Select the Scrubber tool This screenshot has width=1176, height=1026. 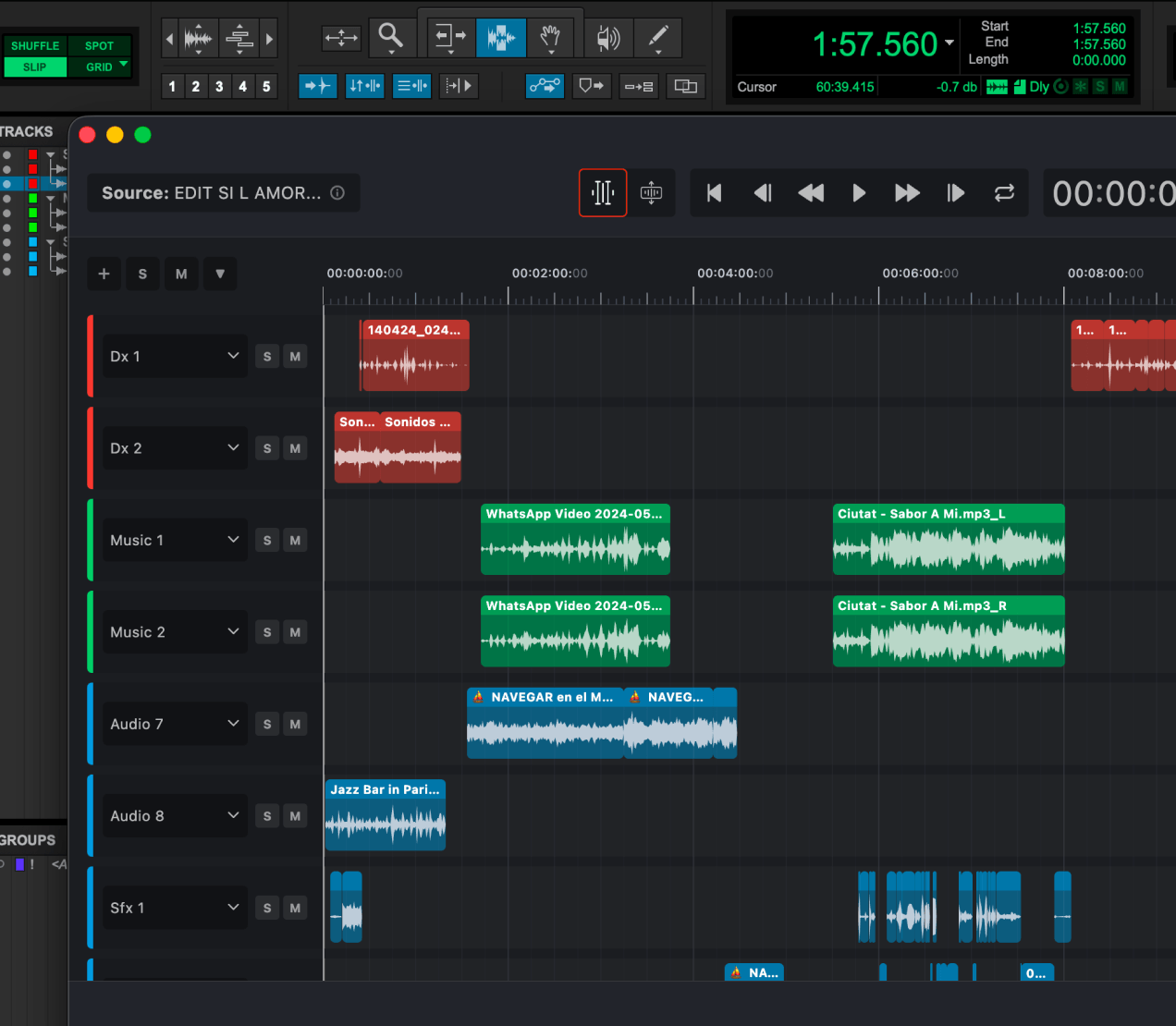coord(607,38)
